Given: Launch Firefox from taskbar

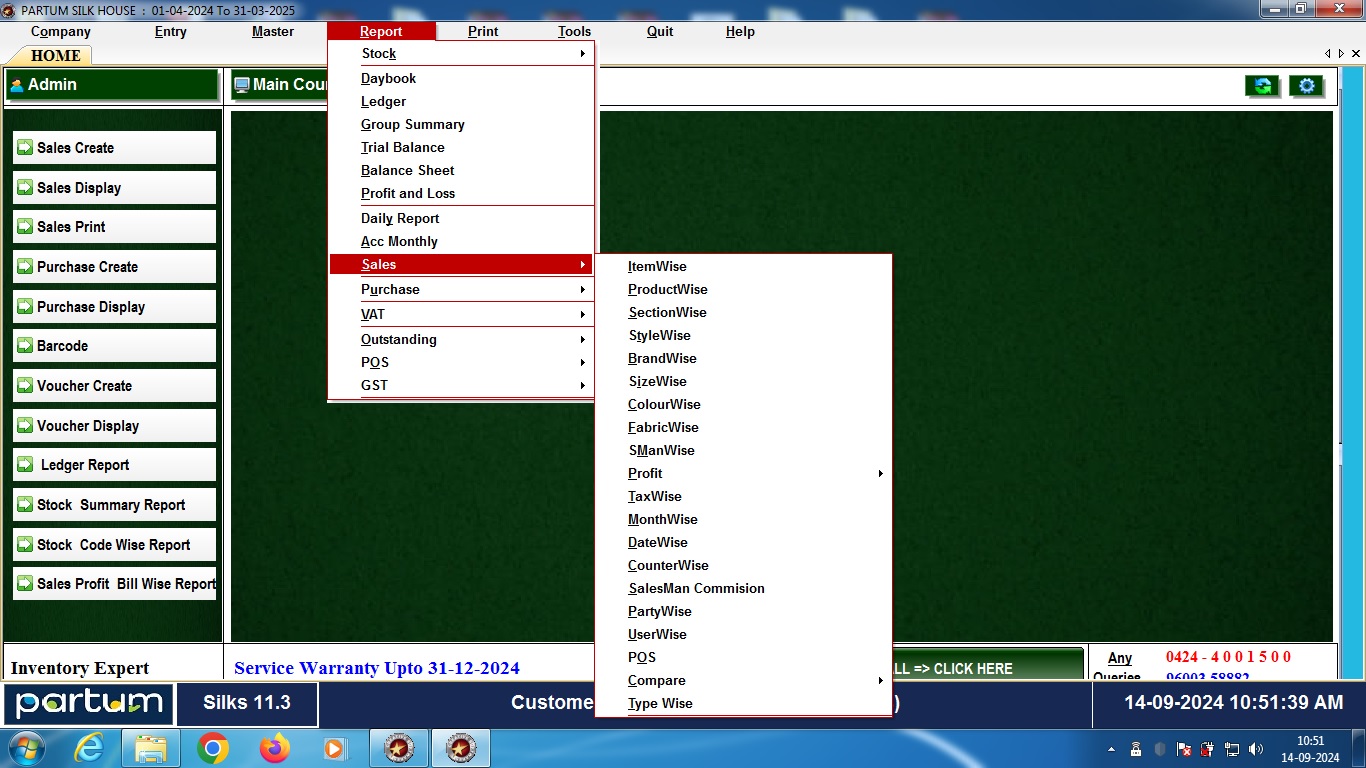Looking at the screenshot, I should pyautogui.click(x=274, y=748).
